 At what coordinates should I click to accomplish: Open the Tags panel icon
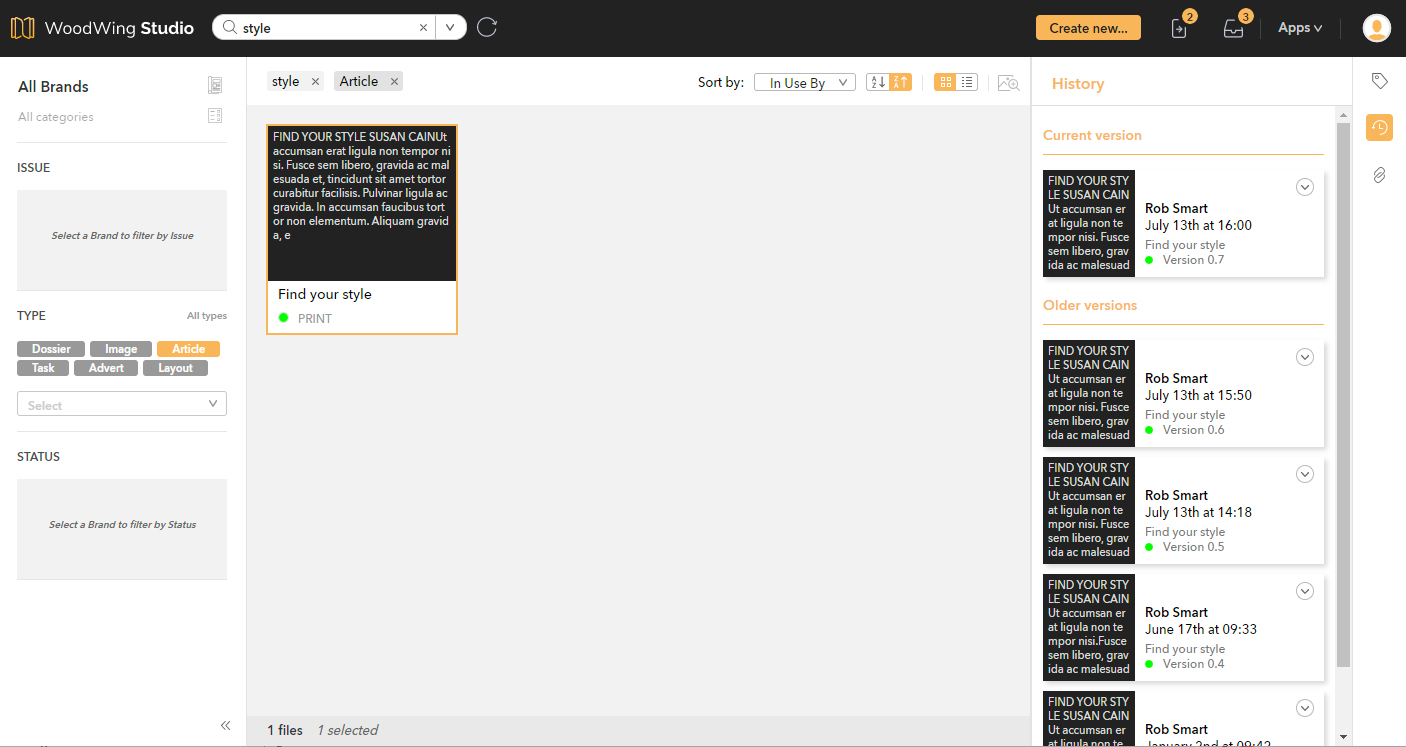(x=1379, y=81)
